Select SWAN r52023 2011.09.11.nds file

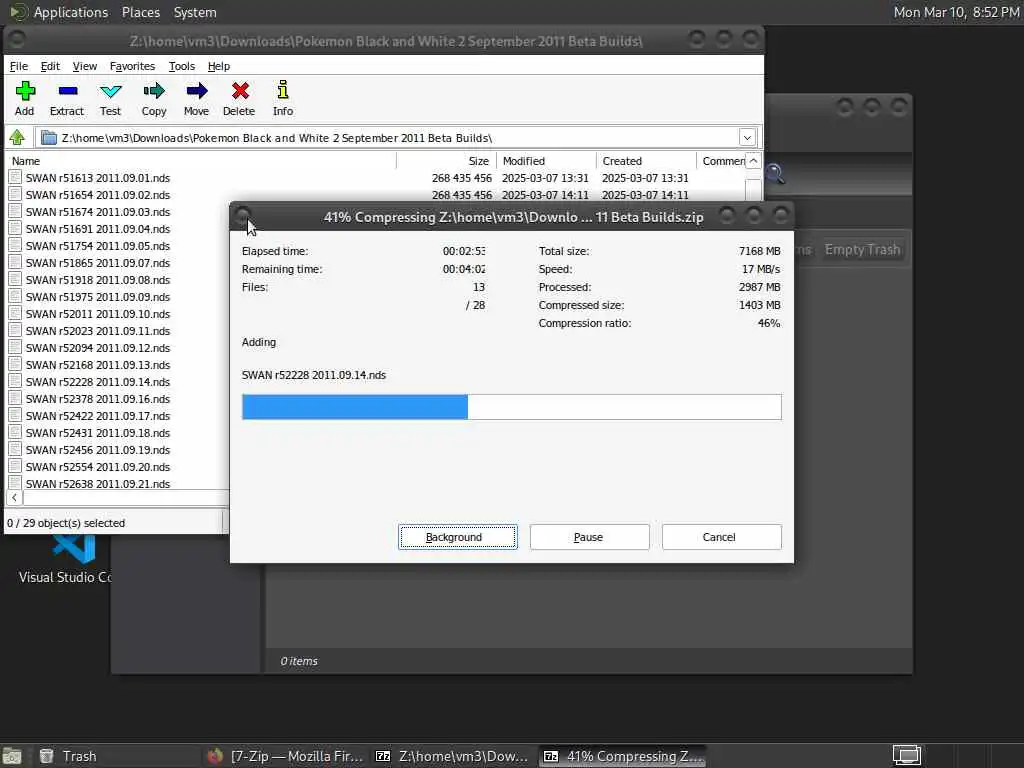pyautogui.click(x=98, y=330)
